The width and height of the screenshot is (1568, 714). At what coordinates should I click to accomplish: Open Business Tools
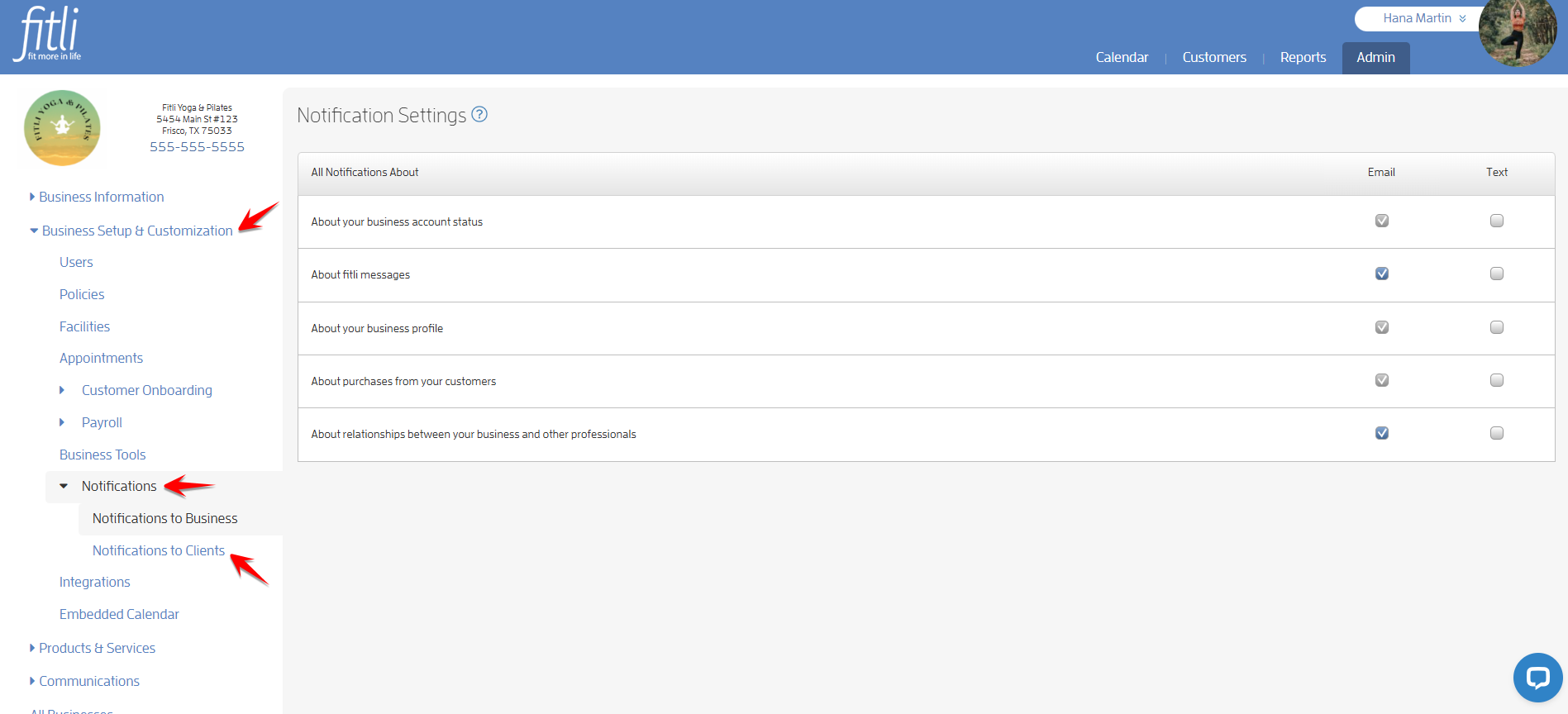click(102, 455)
